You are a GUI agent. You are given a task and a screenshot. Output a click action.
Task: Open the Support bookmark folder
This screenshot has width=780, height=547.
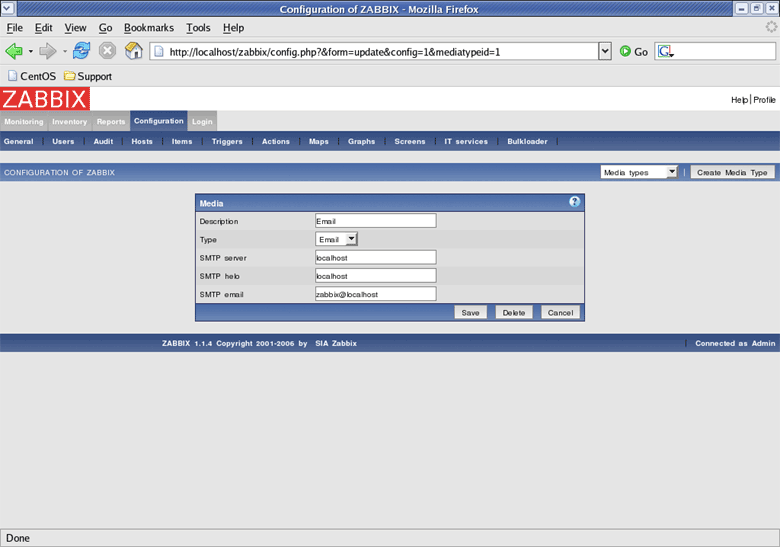tap(87, 76)
